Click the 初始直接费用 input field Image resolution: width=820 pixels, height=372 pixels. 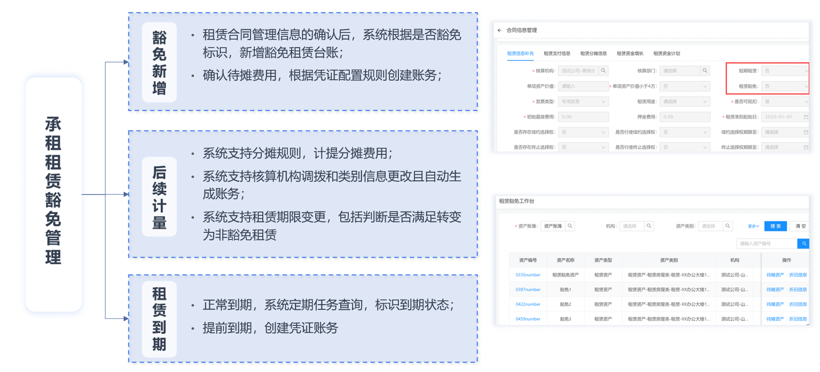583,117
